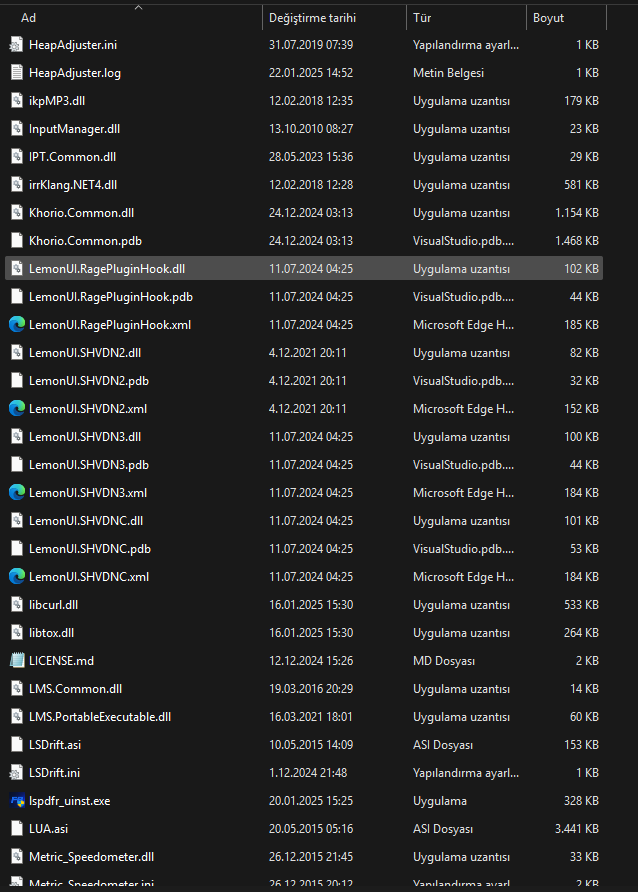Click the Khorio.Common.dll file icon
638x892 pixels.
tap(17, 213)
